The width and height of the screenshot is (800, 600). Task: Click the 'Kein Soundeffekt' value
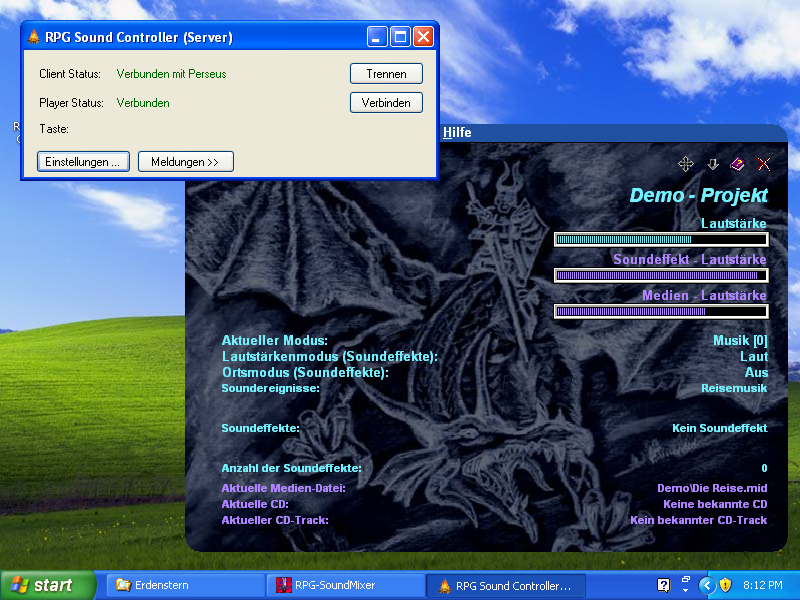720,428
